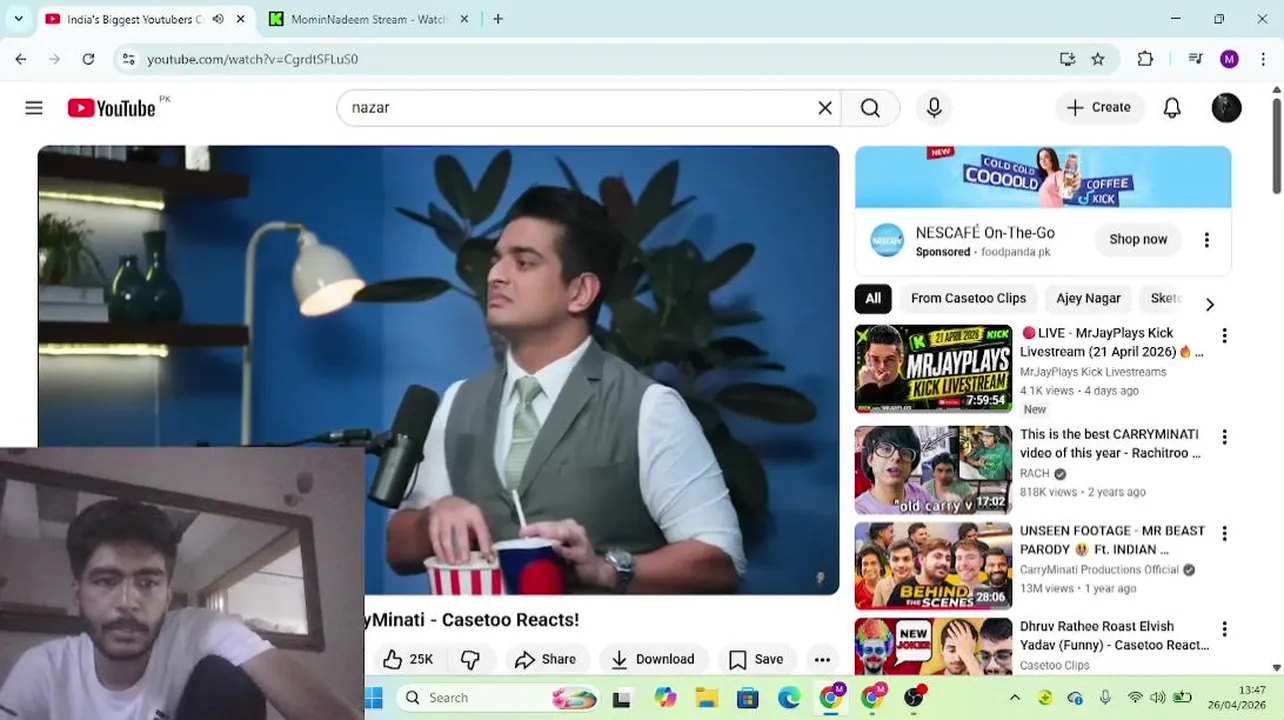Open the YouTube hamburger guide menu

(34, 108)
